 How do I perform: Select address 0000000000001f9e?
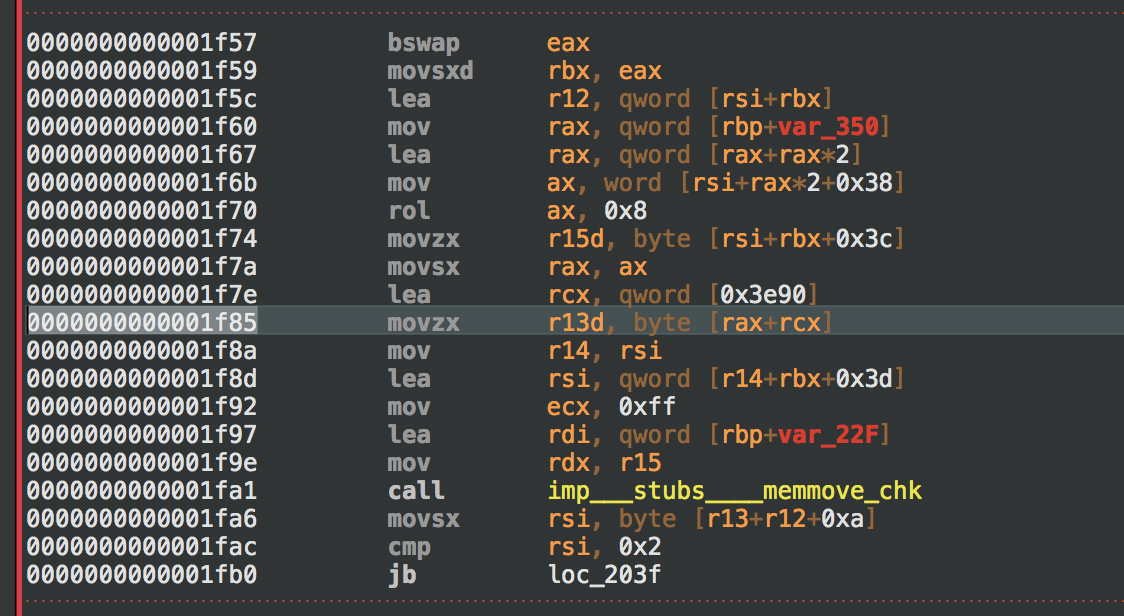tap(142, 463)
